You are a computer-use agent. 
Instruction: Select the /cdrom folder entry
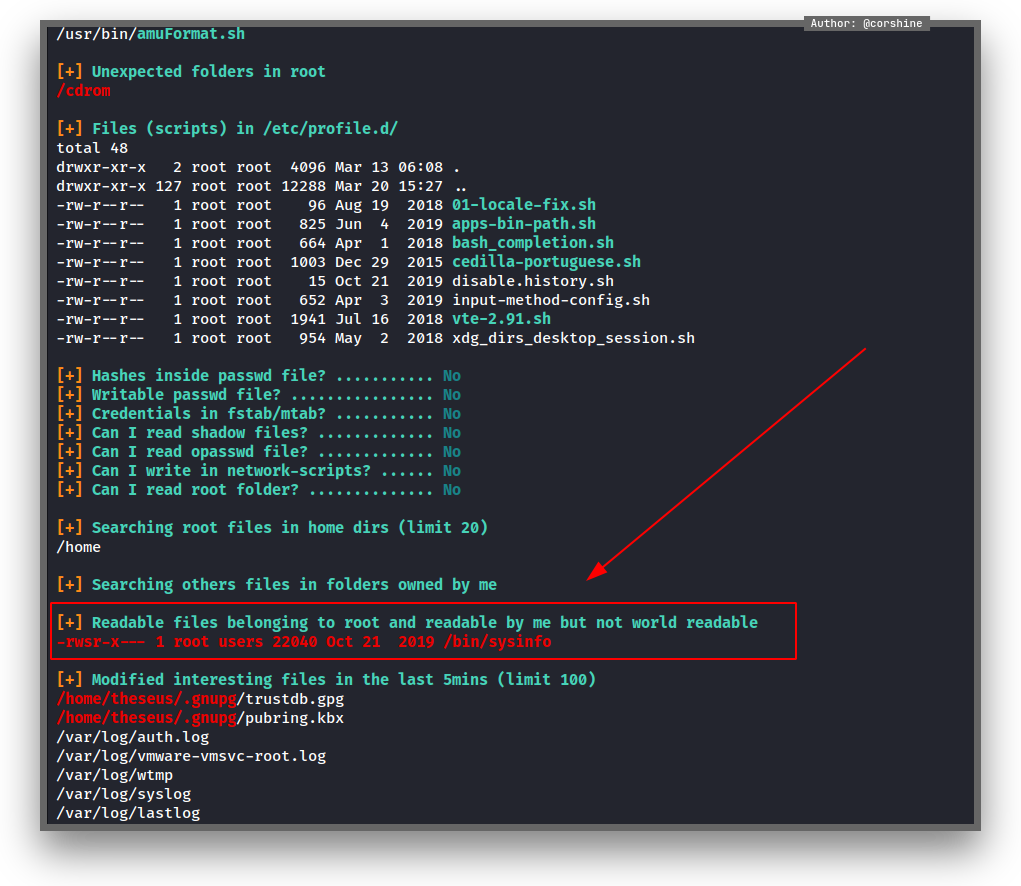[x=83, y=91]
